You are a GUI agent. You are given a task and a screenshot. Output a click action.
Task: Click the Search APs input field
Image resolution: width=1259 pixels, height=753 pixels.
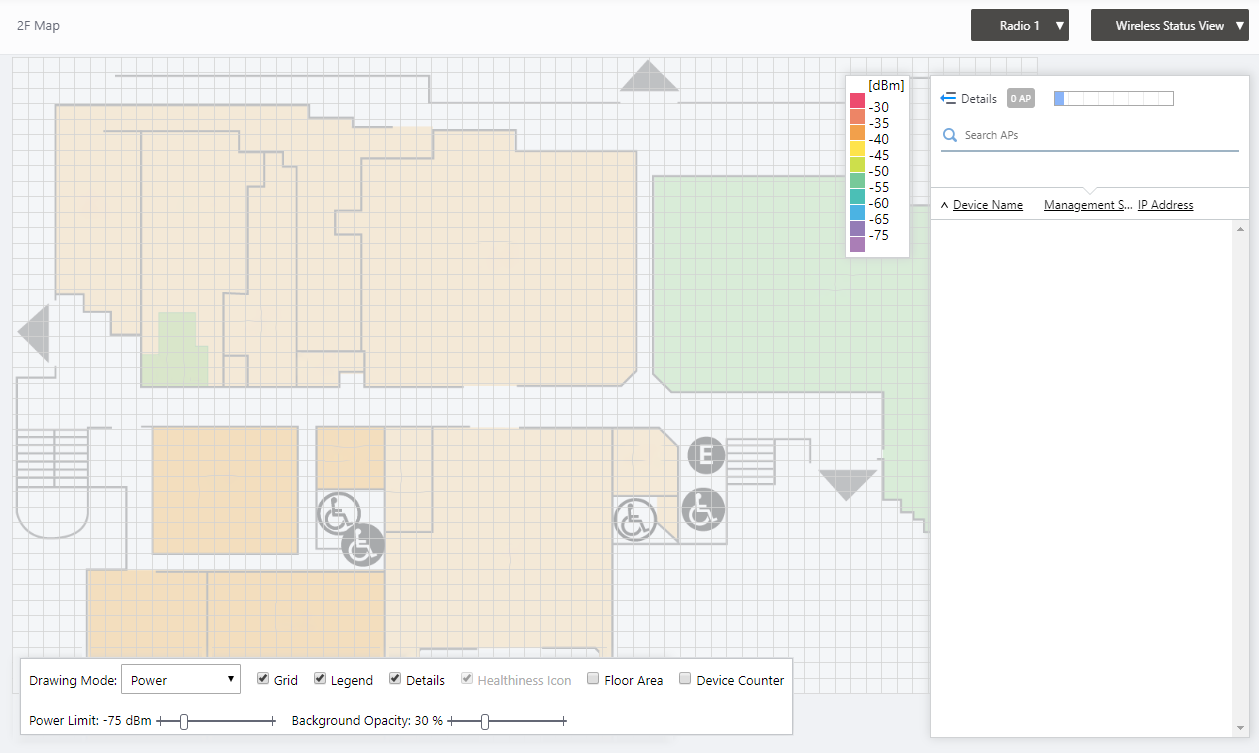pos(1095,135)
